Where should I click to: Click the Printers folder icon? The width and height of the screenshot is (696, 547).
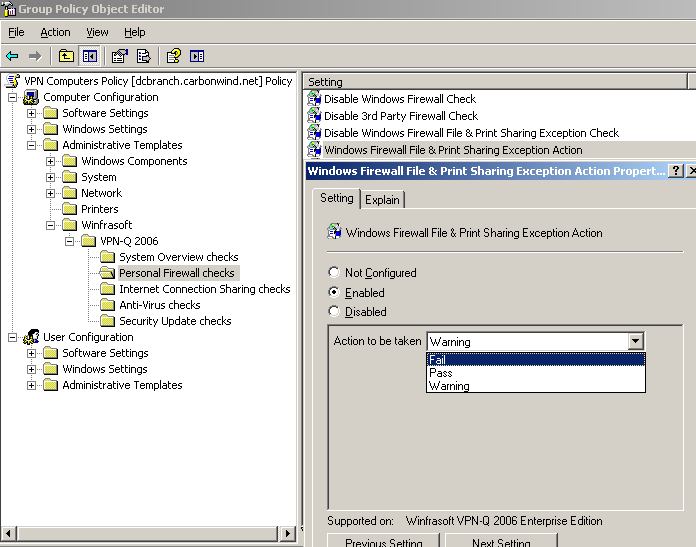pyautogui.click(x=69, y=209)
